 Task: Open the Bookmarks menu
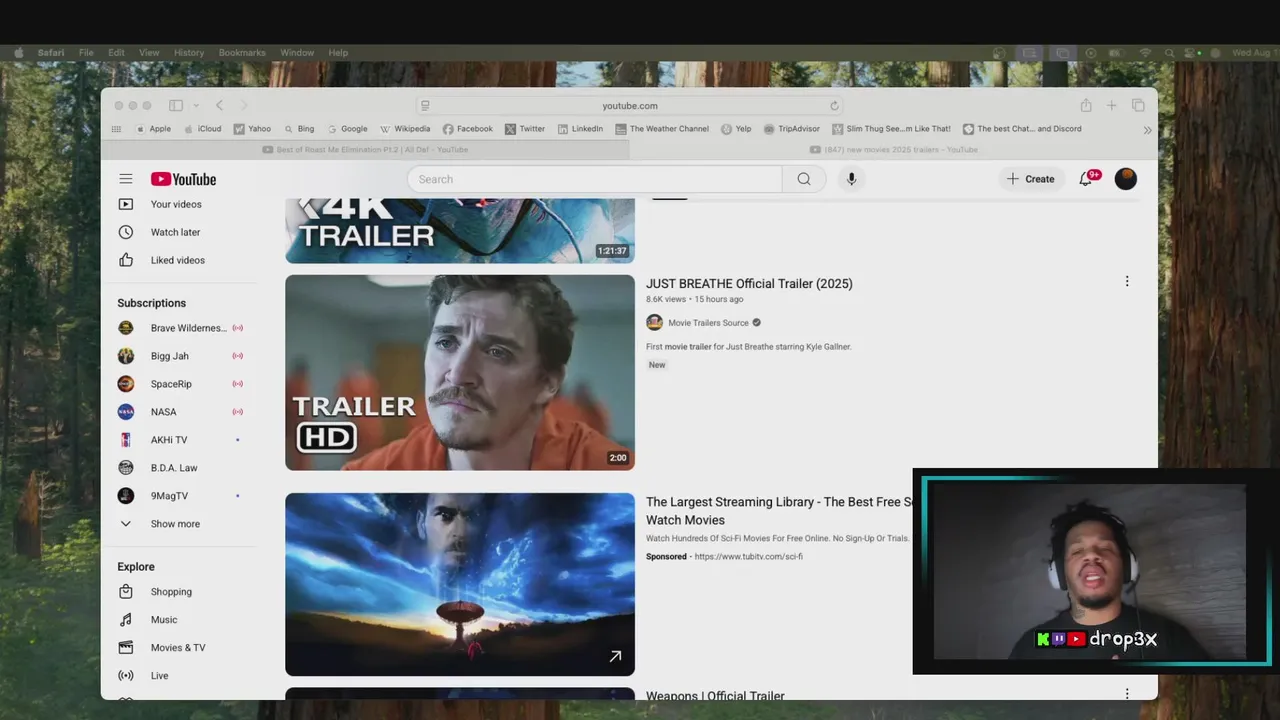(x=242, y=53)
